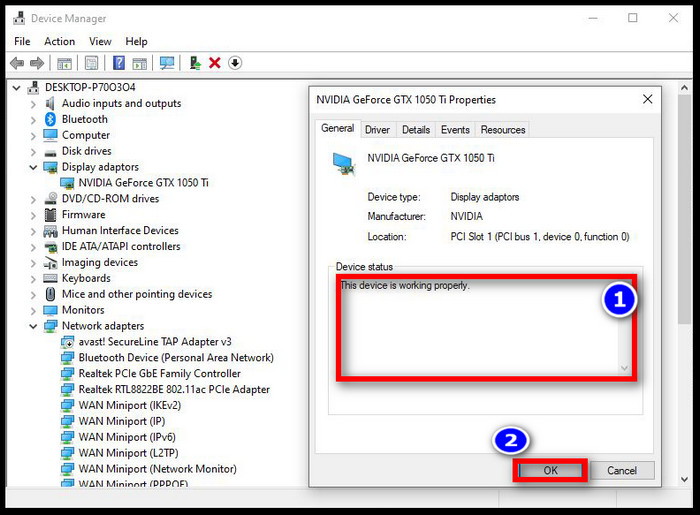
Task: Click the Back arrow toolbar icon
Action: pos(17,63)
